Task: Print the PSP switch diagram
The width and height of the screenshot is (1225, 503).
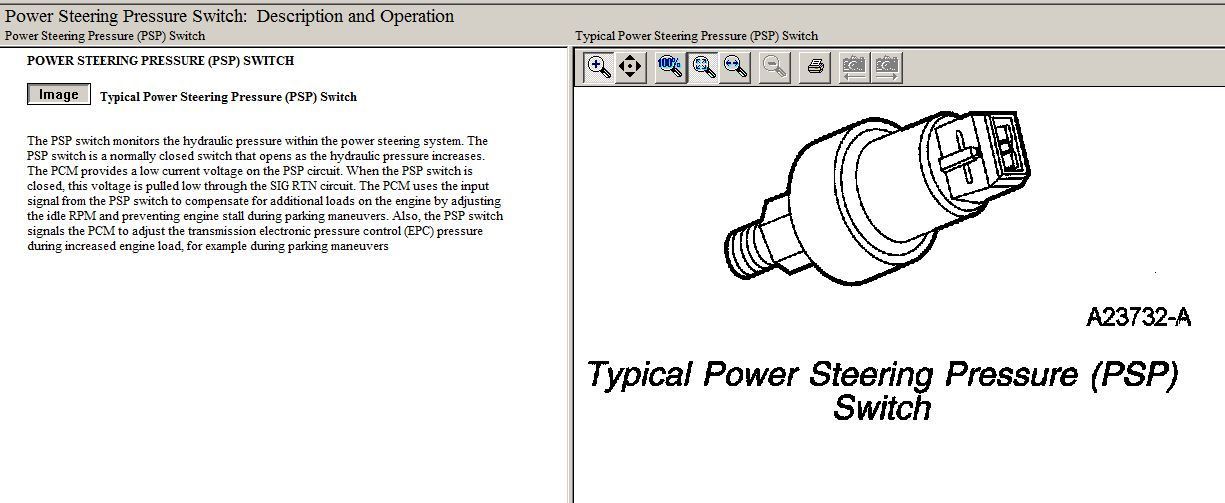Action: point(816,67)
